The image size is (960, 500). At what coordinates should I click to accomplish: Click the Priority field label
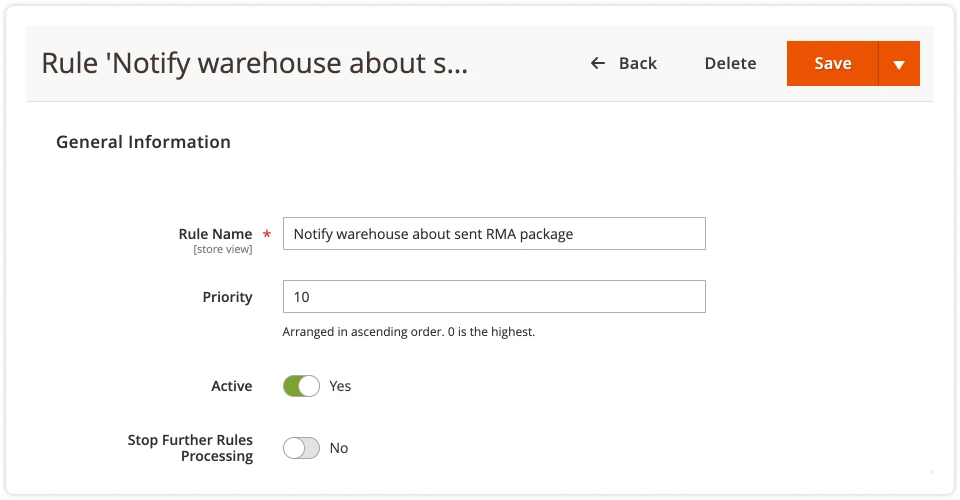(x=227, y=297)
